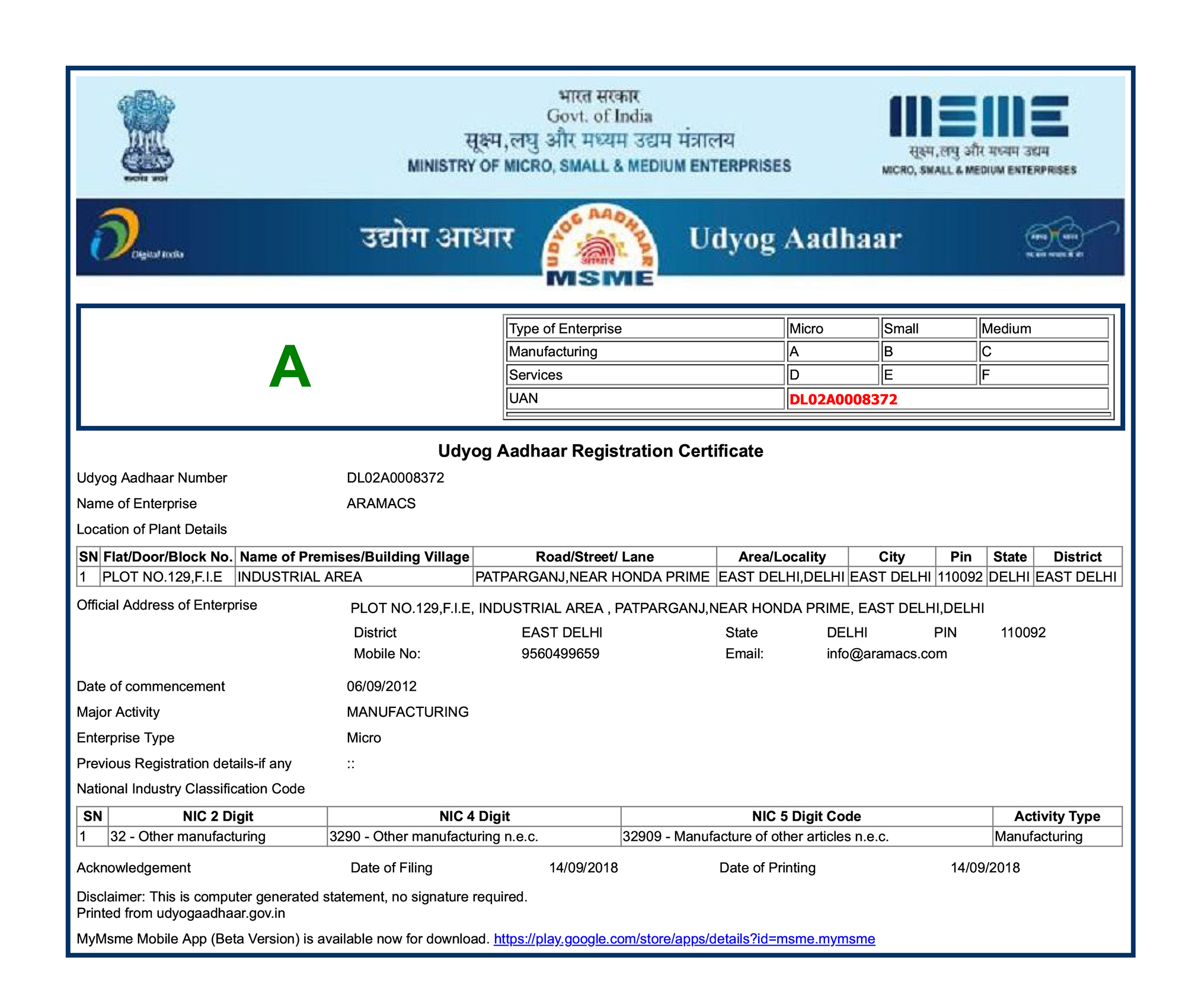
Task: Click the Road/Street/ Lane column header
Action: click(595, 557)
